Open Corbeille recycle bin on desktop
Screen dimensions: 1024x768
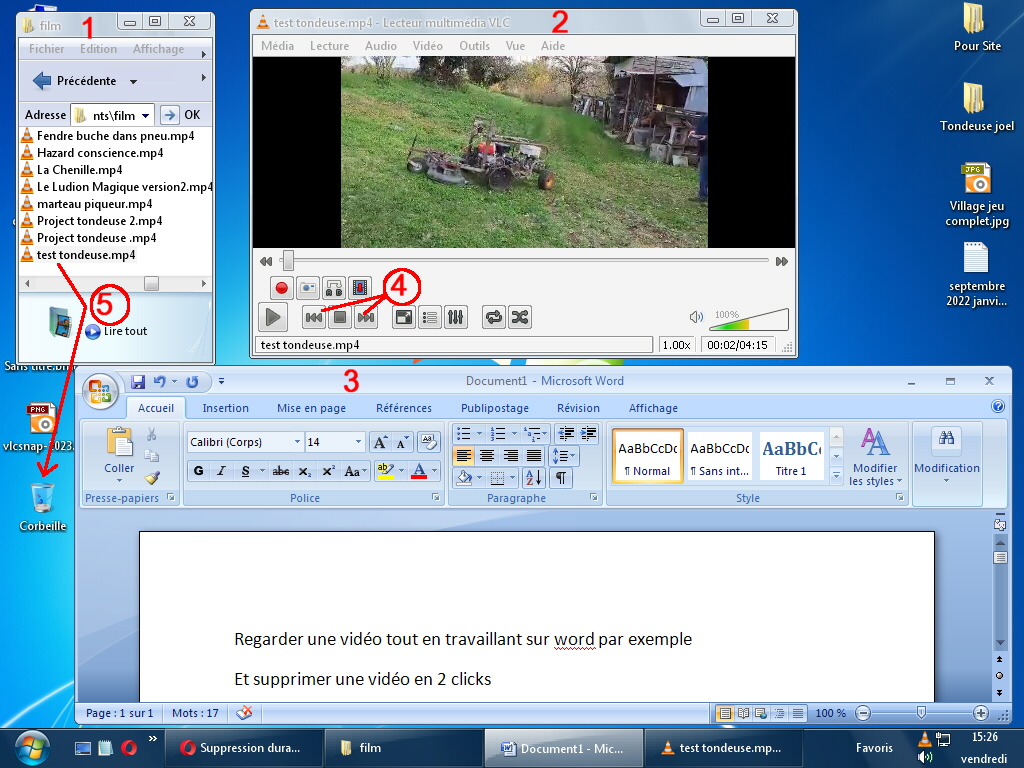pos(42,507)
